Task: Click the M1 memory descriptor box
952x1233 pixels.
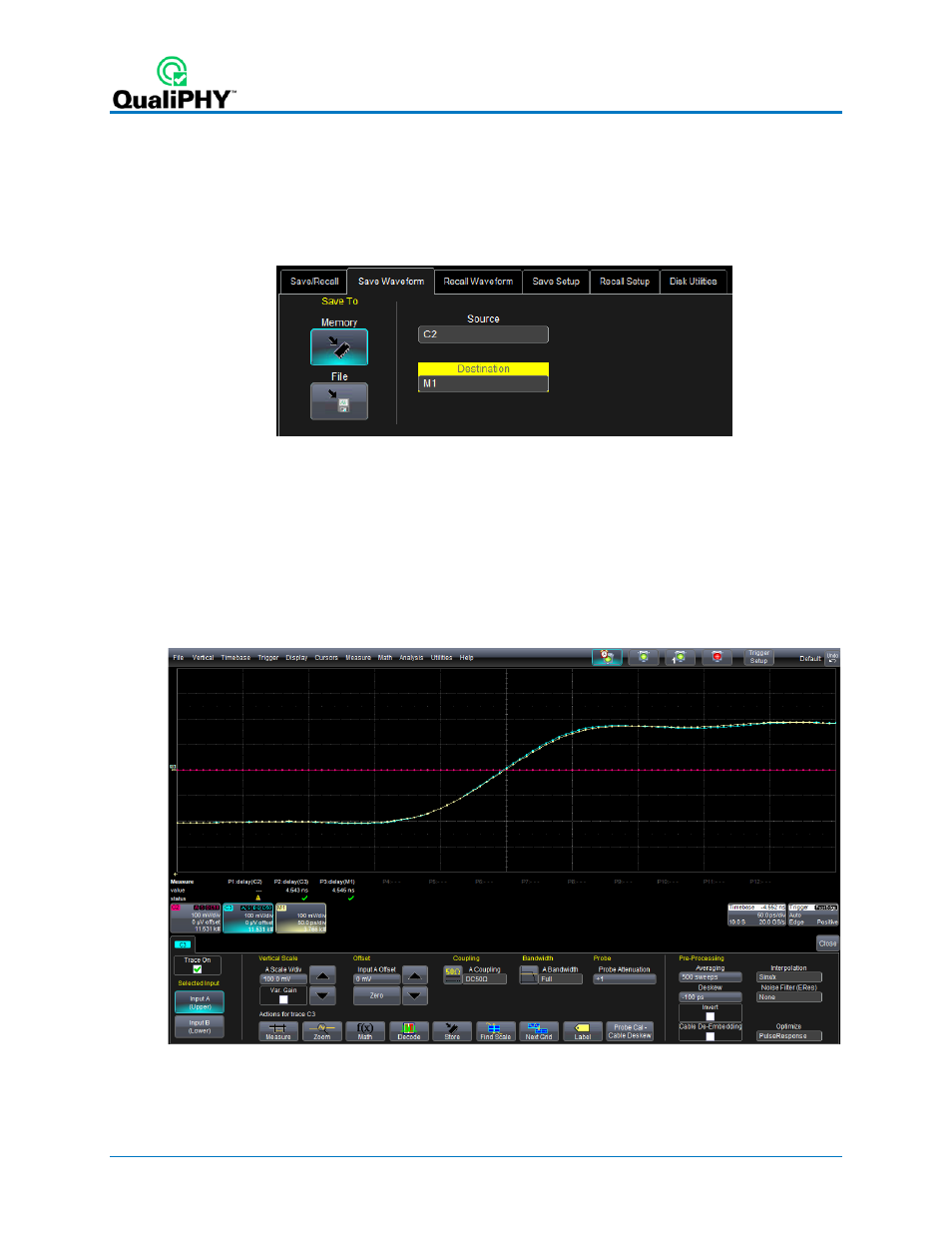Action: coord(301,919)
